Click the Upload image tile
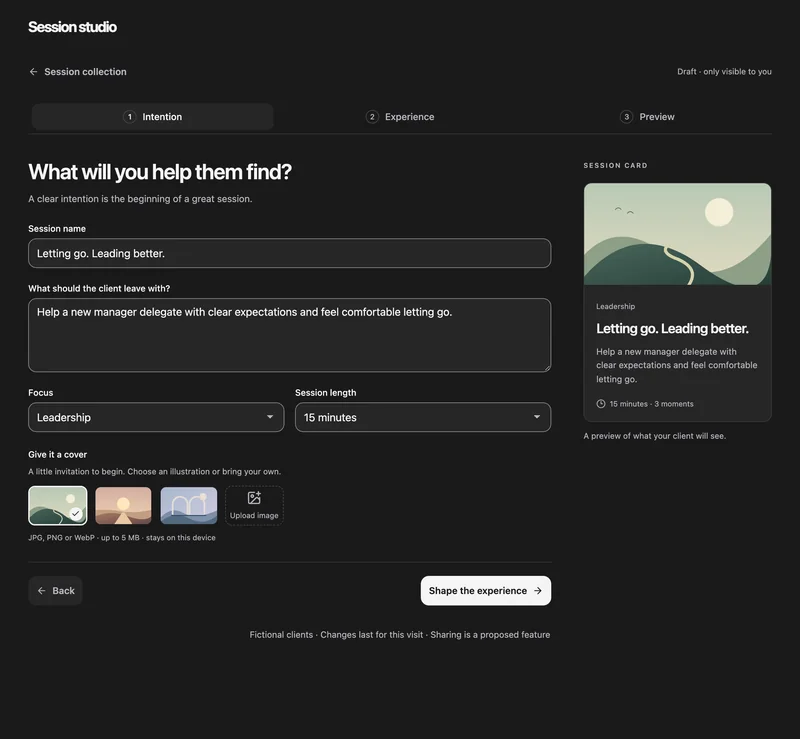 coord(254,505)
